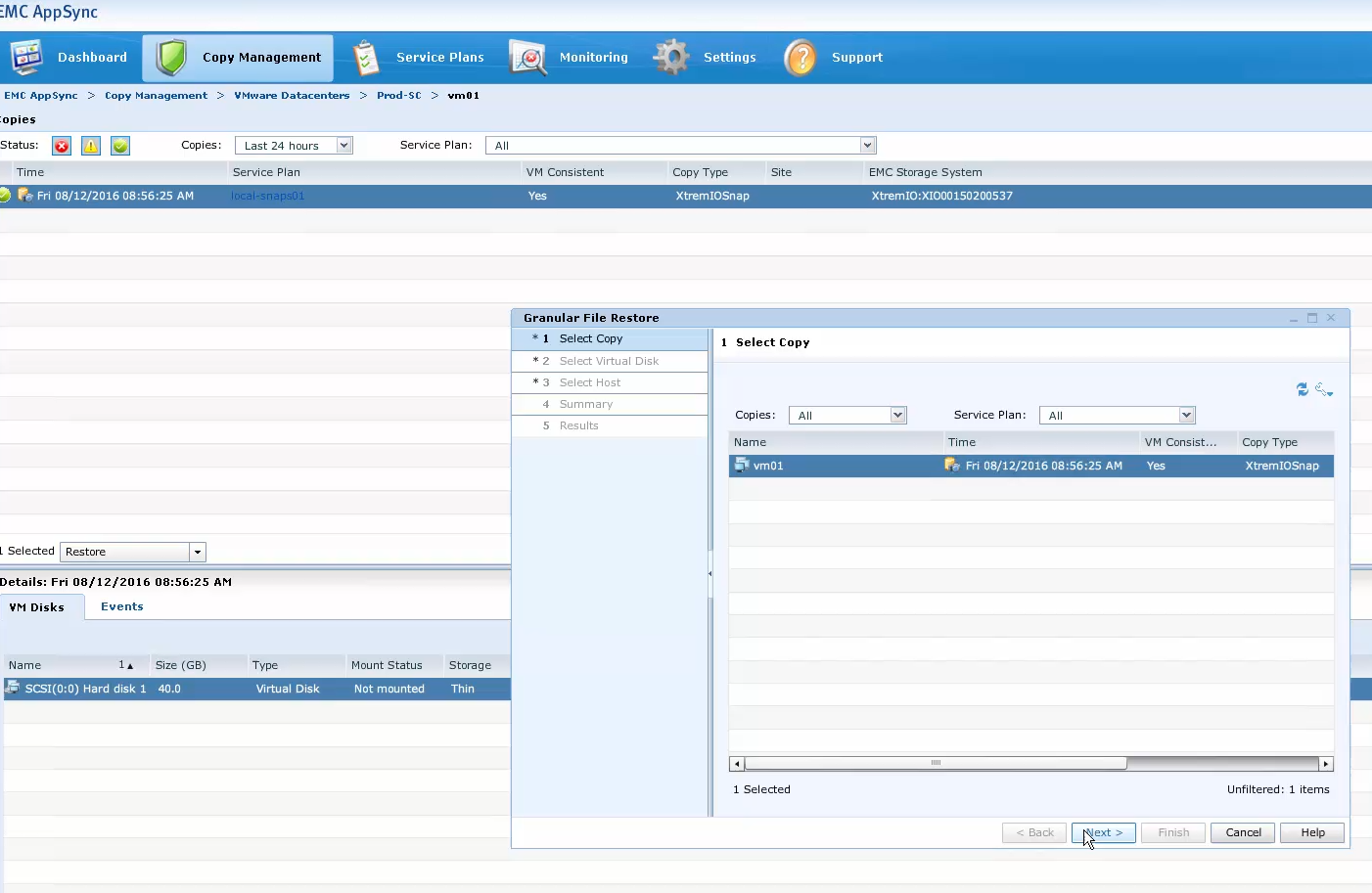Viewport: 1372px width, 893px height.
Task: Select wizard step 5 Results
Action: [610, 425]
